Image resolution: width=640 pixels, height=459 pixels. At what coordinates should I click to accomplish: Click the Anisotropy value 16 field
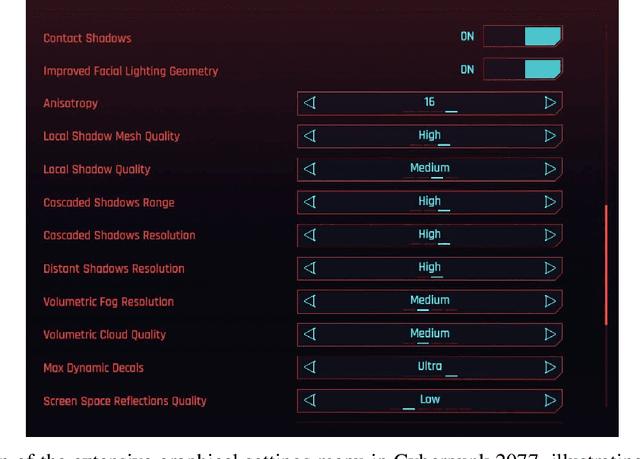click(x=430, y=102)
